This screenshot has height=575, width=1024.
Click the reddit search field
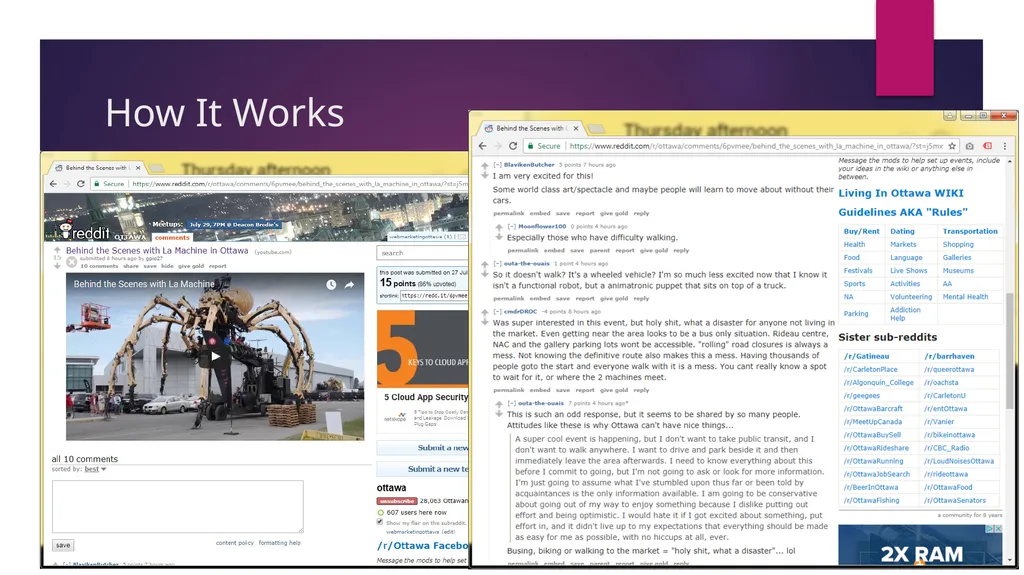[423, 253]
